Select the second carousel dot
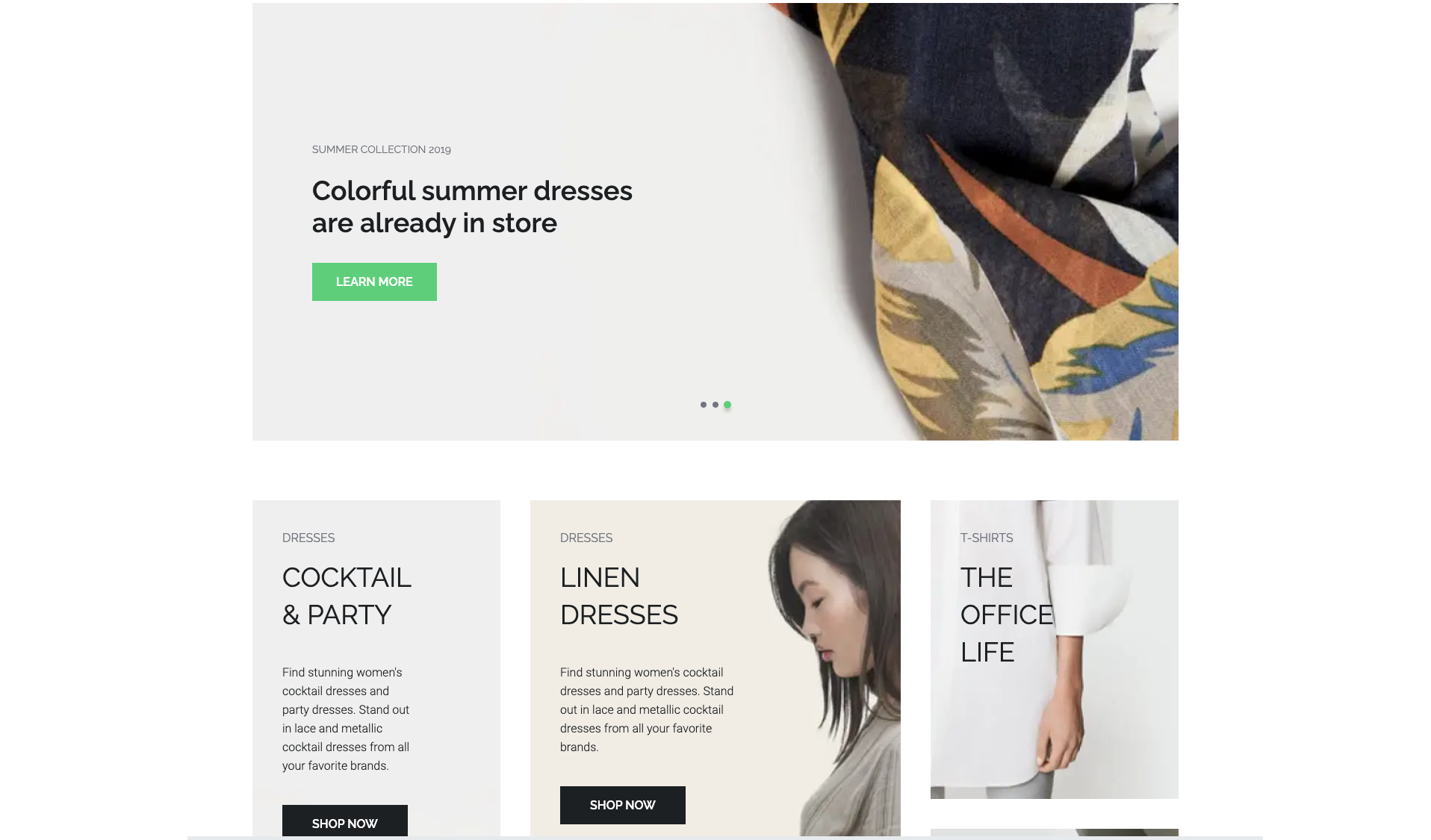This screenshot has height=840, width=1431. (x=715, y=405)
